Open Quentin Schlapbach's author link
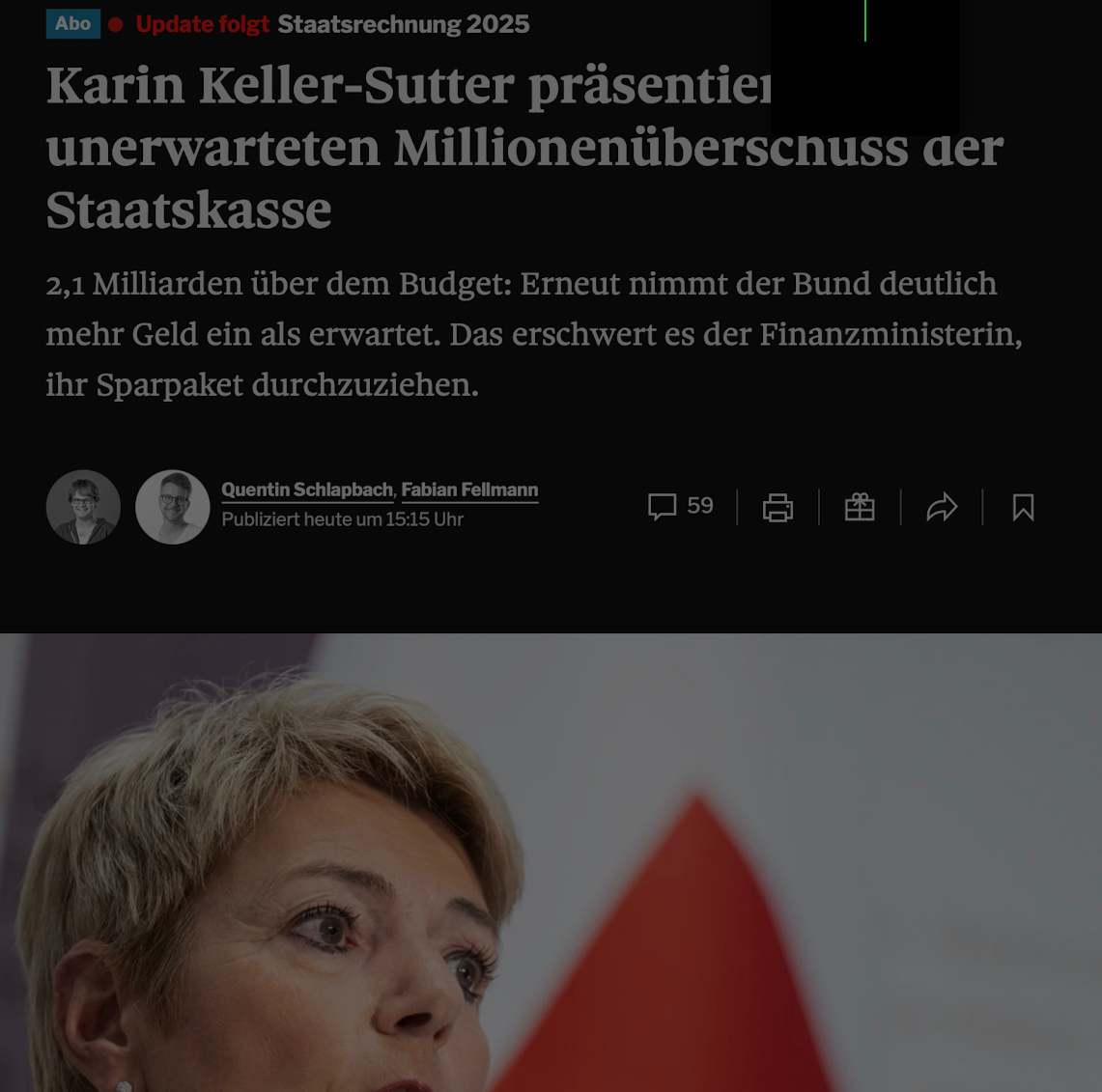 click(x=307, y=490)
